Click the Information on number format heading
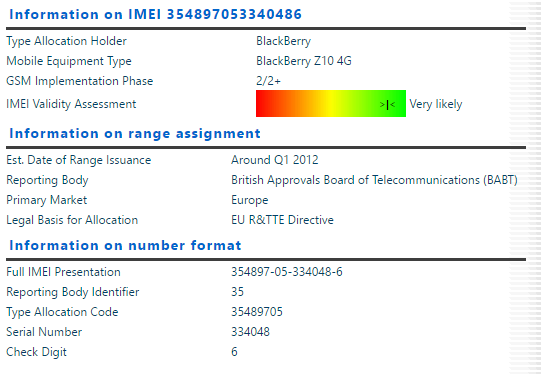 tap(125, 245)
